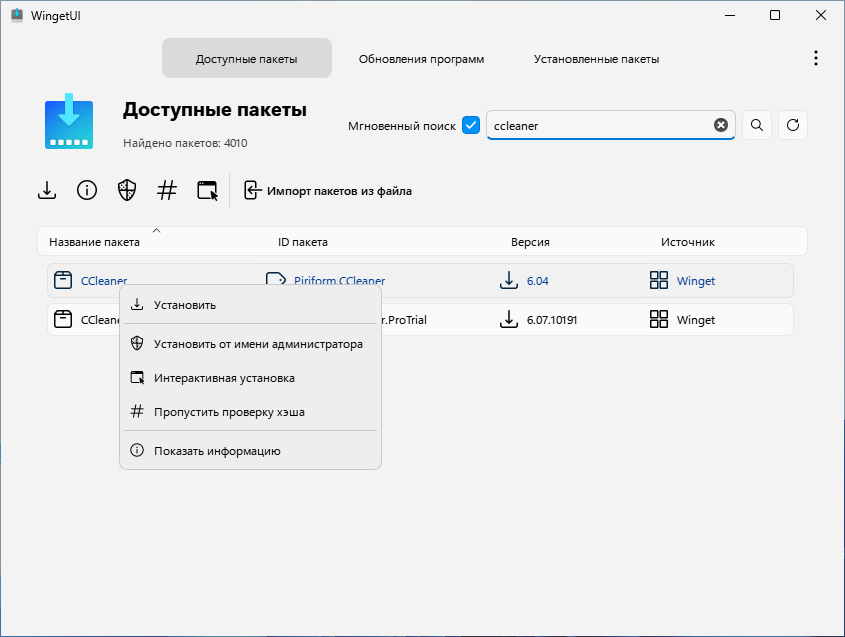Click download icon beside 6.07.10191
Image resolution: width=845 pixels, height=637 pixels.
point(509,318)
